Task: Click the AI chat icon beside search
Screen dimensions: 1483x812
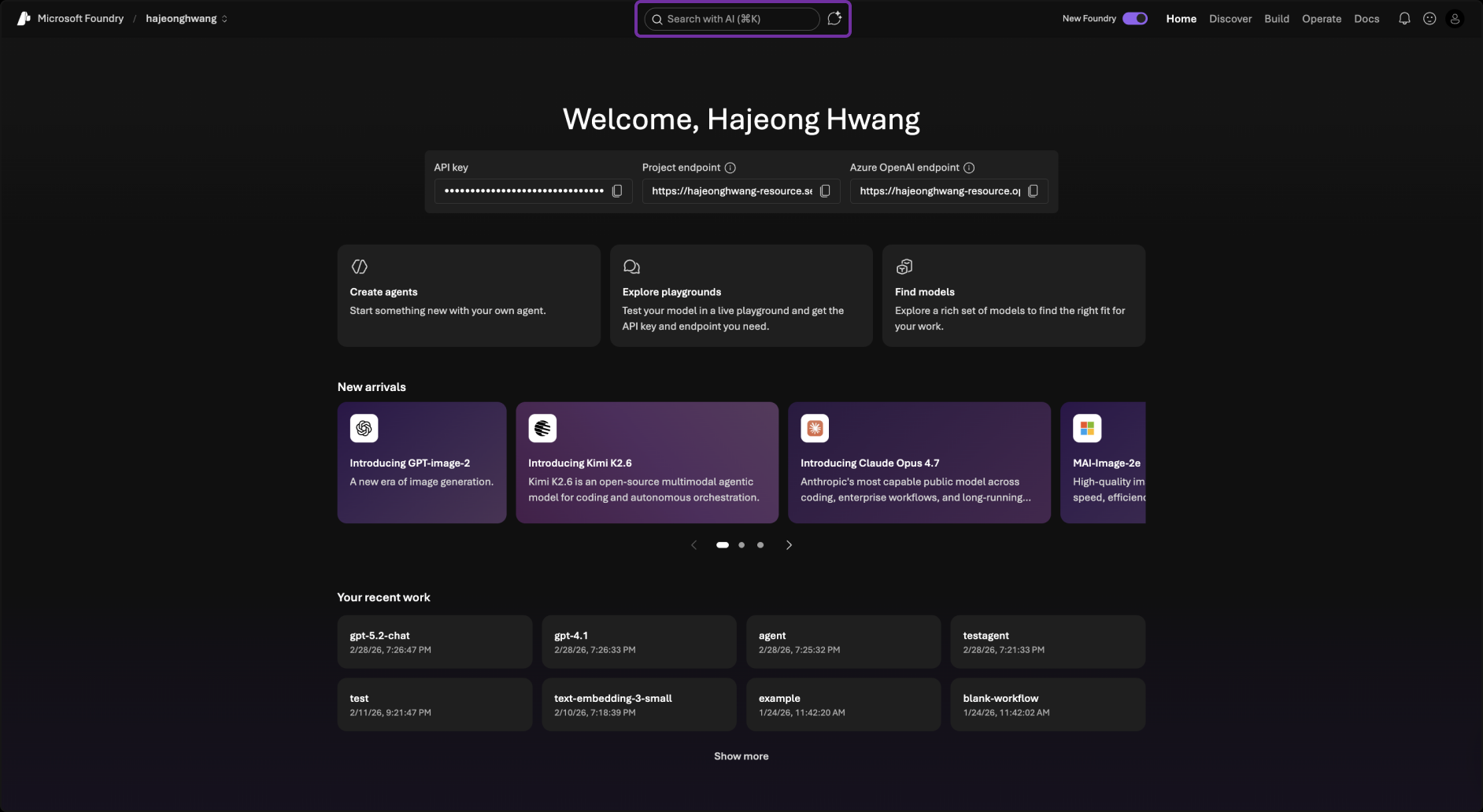Action: pos(834,18)
